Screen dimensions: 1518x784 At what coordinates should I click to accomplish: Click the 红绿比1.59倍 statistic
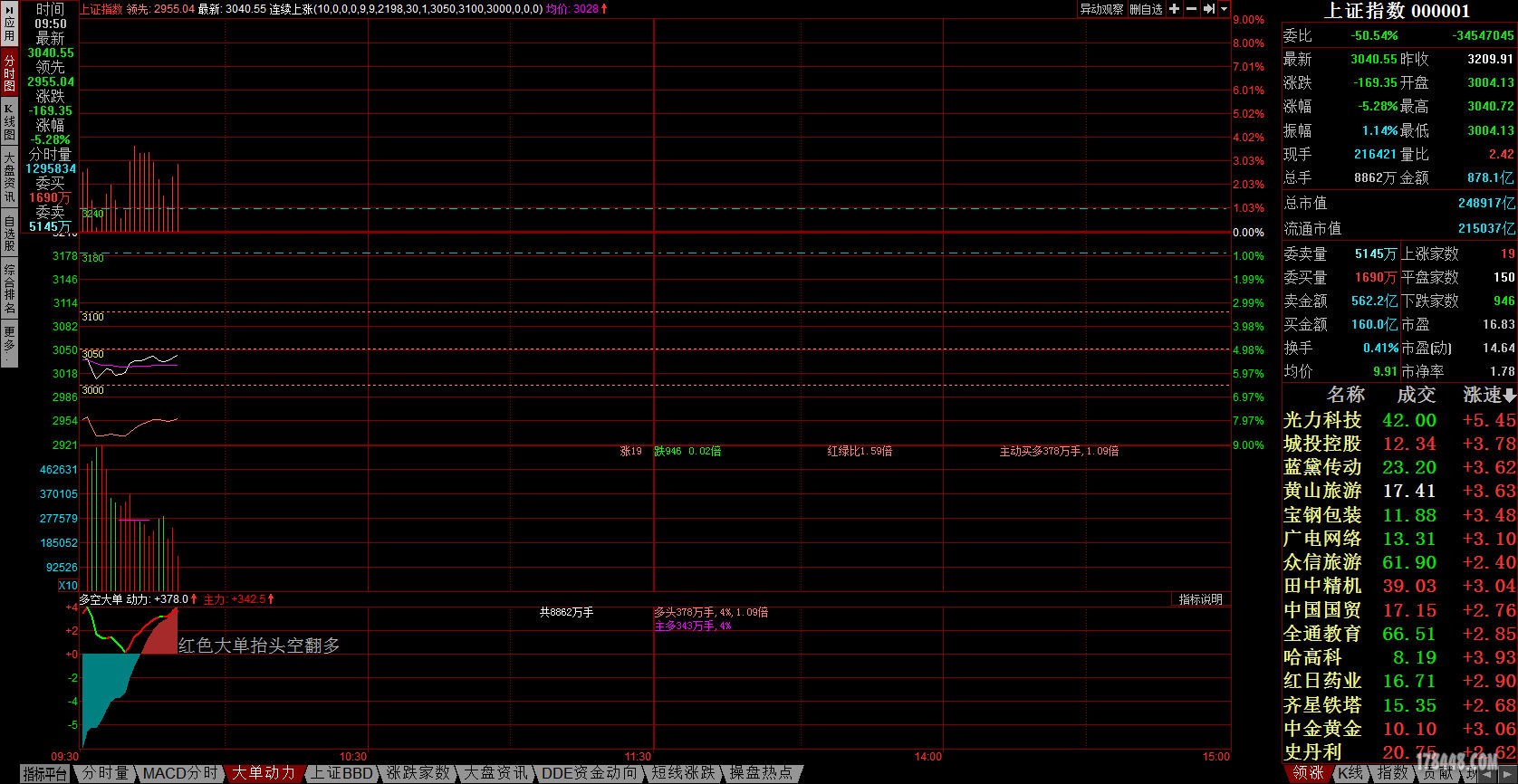pos(860,451)
